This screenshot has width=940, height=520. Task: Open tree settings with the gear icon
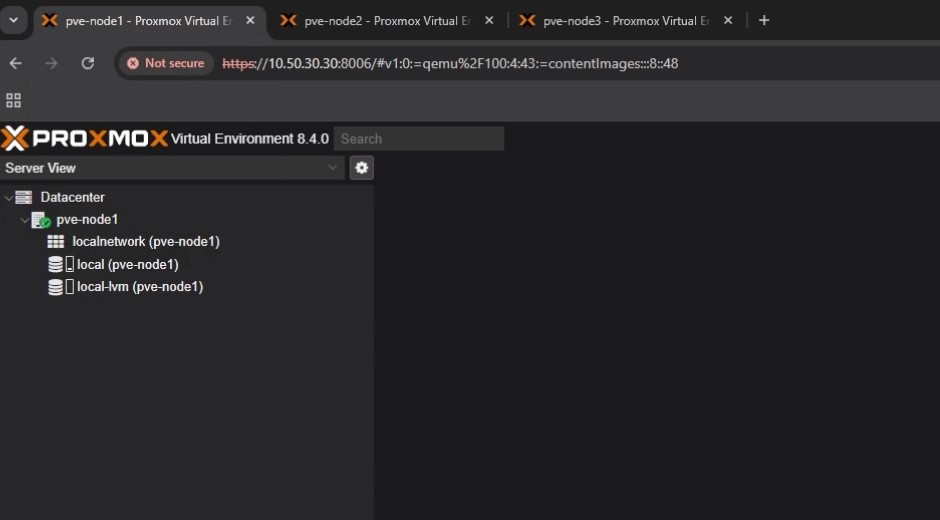(361, 168)
